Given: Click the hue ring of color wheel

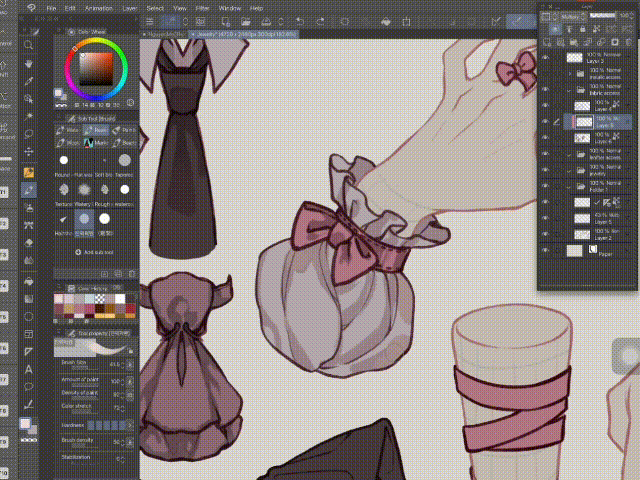Looking at the screenshot, I should click(x=96, y=40).
